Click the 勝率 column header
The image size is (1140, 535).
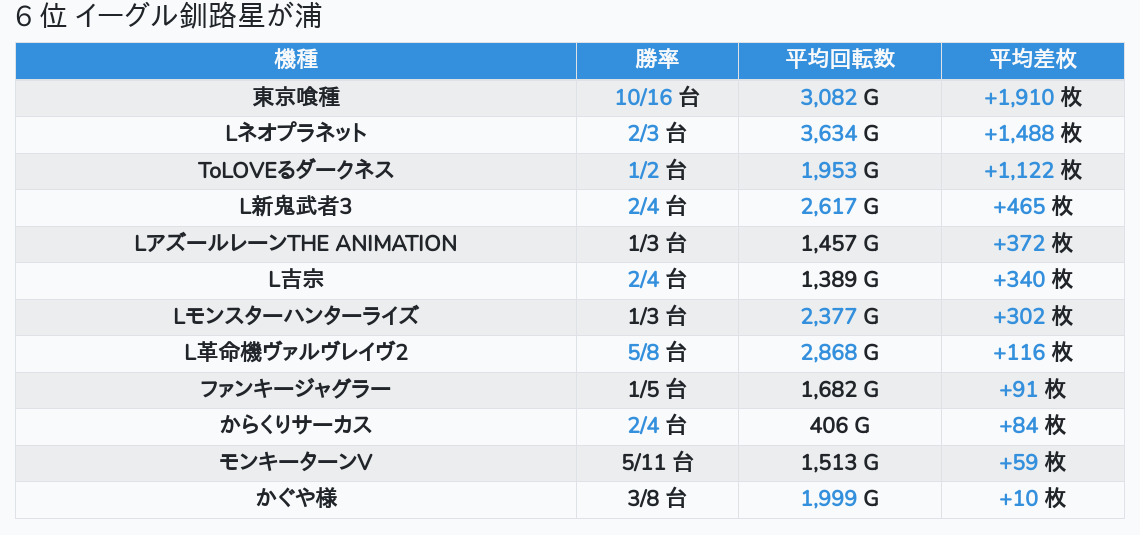tap(657, 60)
